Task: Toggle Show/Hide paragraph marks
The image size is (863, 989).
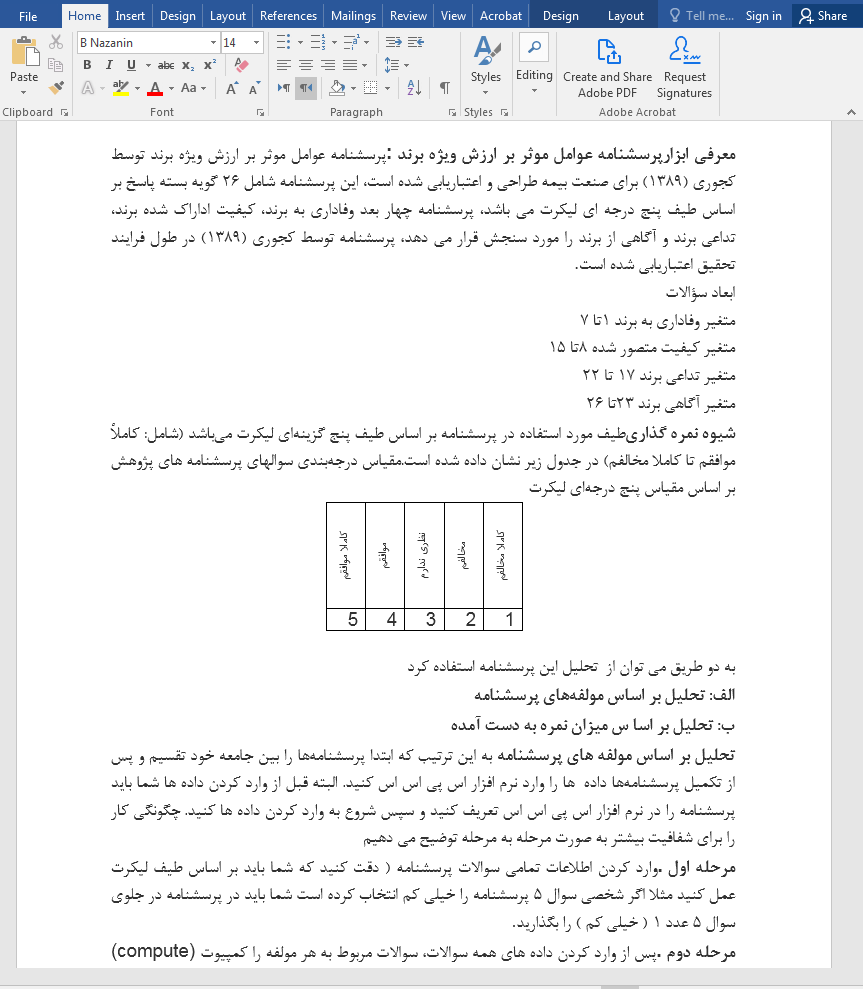Action: coord(444,88)
